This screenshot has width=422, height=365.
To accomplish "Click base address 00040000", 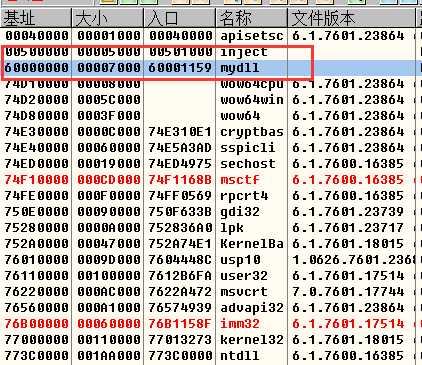I will click(37, 36).
